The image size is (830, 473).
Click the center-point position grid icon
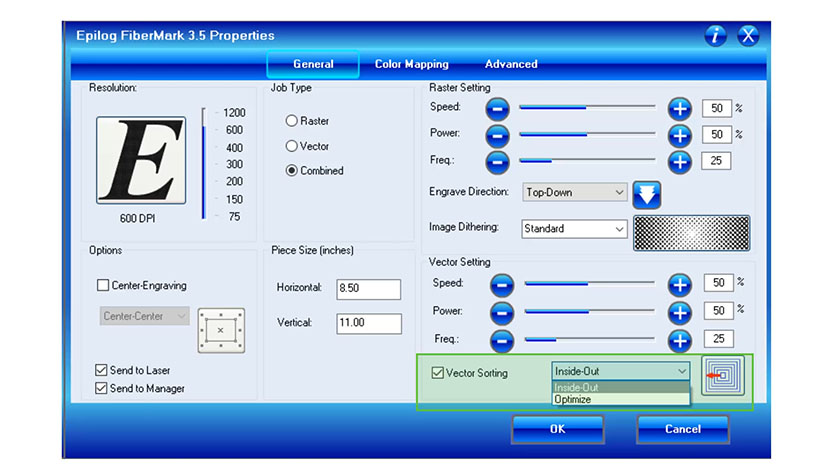click(221, 329)
